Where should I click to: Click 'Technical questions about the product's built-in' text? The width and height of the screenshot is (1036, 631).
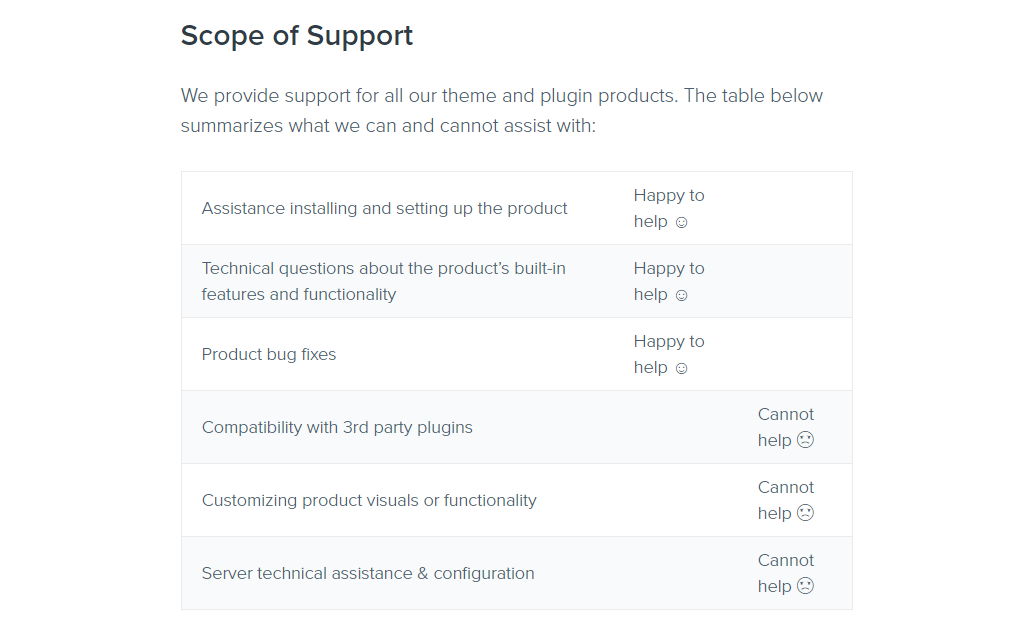[384, 268]
